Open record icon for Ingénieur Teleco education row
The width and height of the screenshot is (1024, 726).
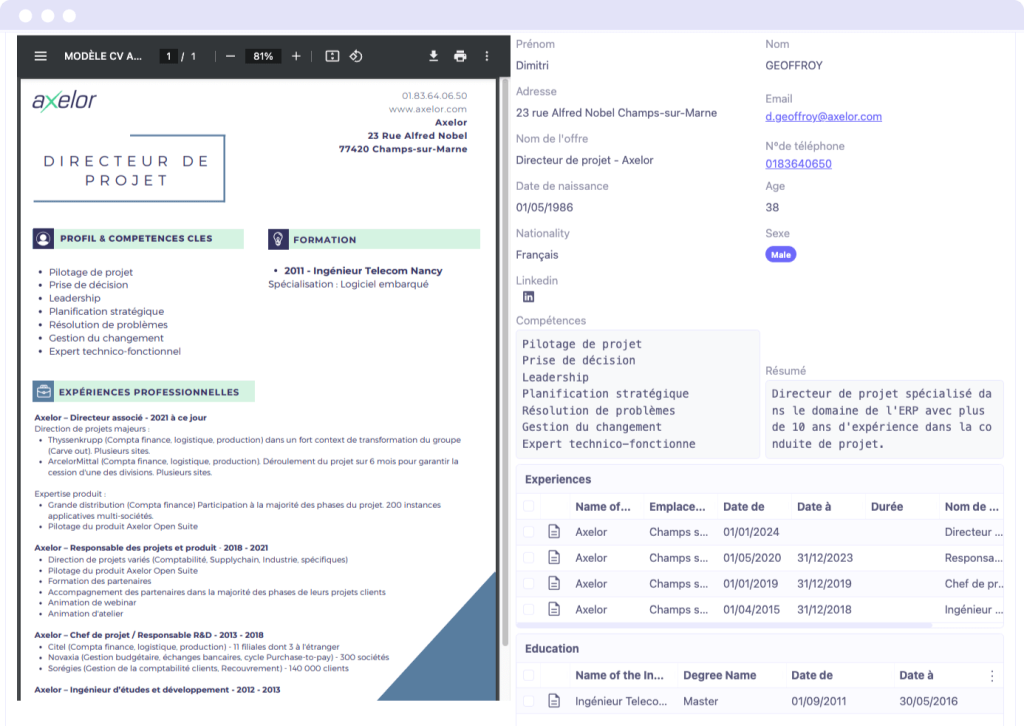pos(554,701)
